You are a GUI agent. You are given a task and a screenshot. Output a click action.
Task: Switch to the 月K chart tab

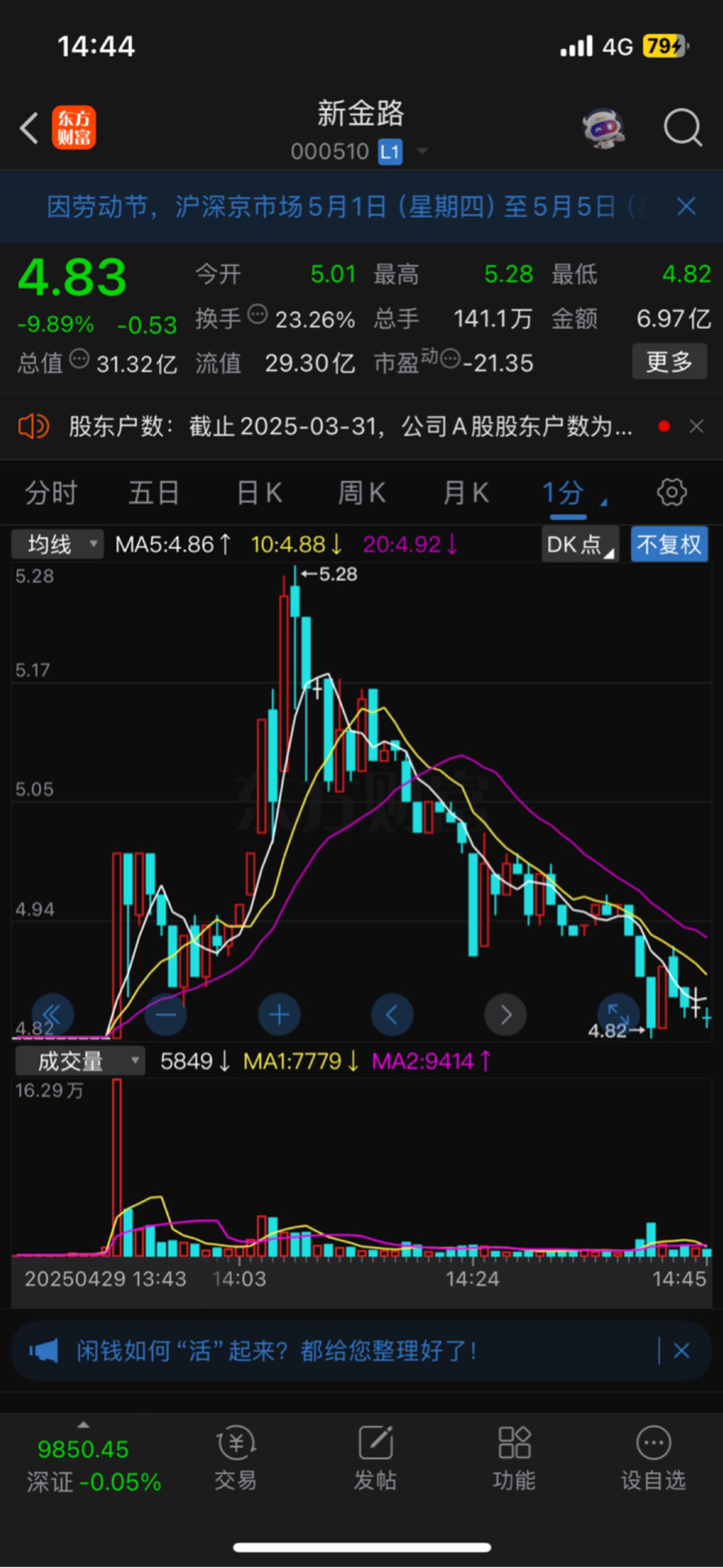tap(466, 493)
